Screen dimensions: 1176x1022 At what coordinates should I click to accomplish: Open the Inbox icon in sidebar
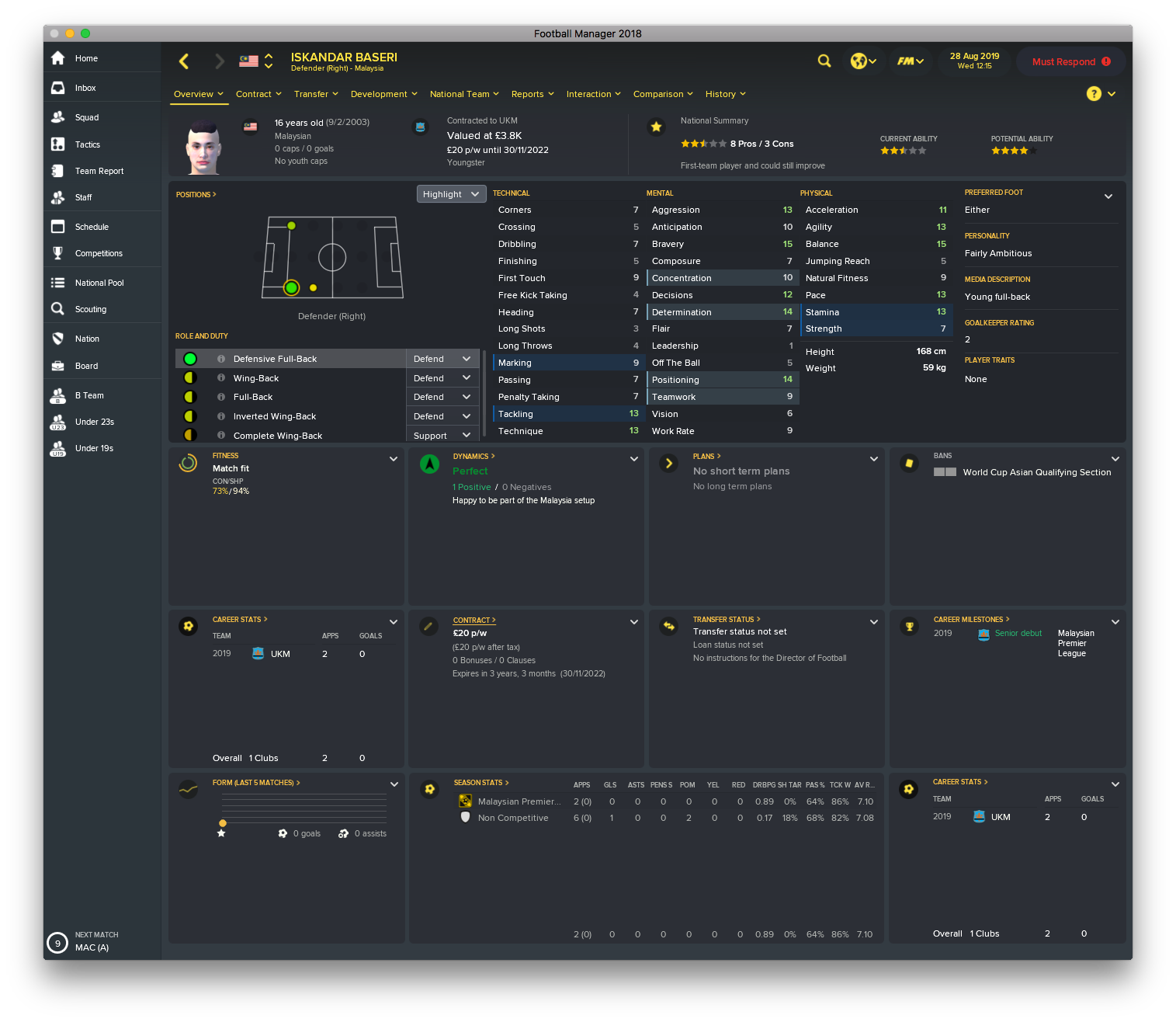click(57, 88)
